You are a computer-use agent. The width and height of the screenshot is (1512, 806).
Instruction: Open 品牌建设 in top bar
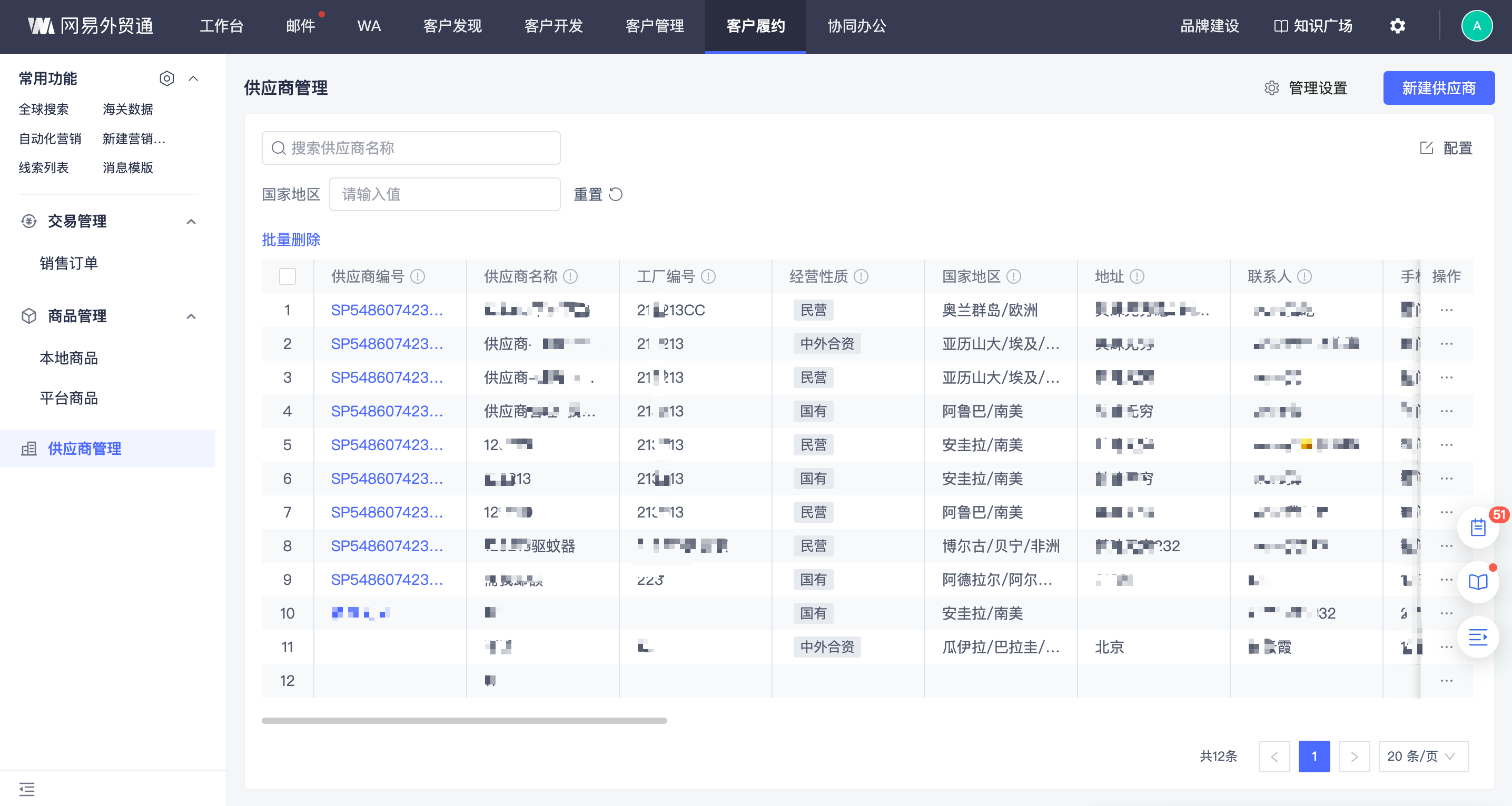click(x=1209, y=26)
